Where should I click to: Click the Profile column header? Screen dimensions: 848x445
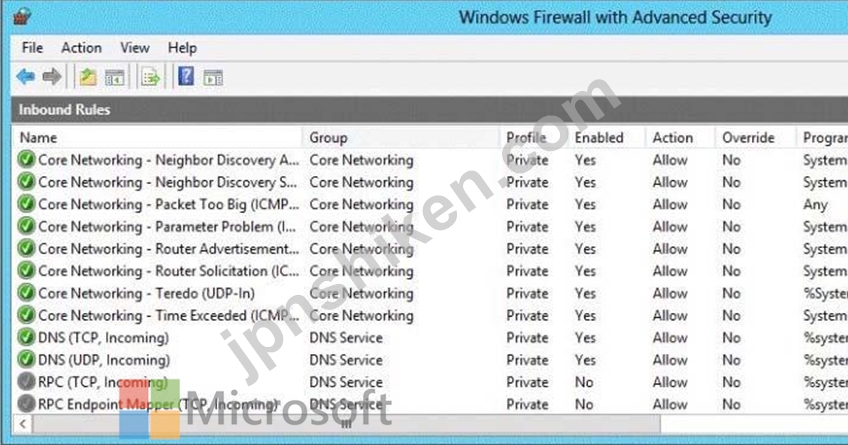click(534, 137)
